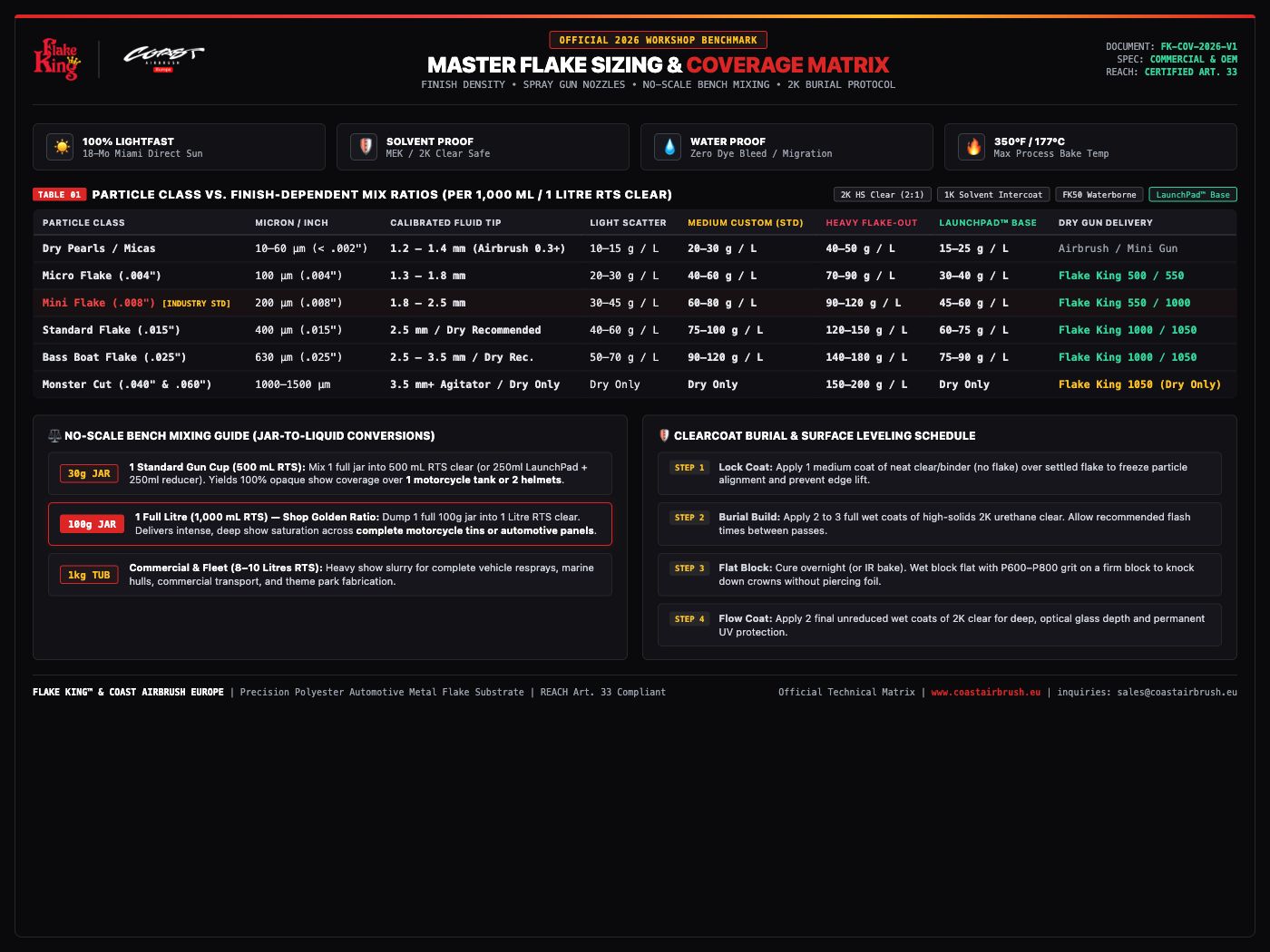Viewport: 1270px width, 952px height.
Task: Select the Dry Pearls / Micas row label
Action: point(99,248)
